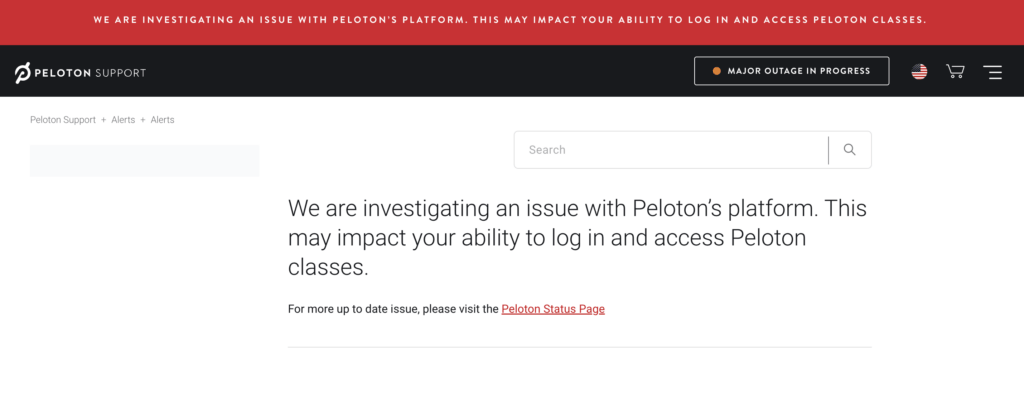Image resolution: width=1024 pixels, height=402 pixels.
Task: Click the orange outage status dot
Action: [x=716, y=71]
